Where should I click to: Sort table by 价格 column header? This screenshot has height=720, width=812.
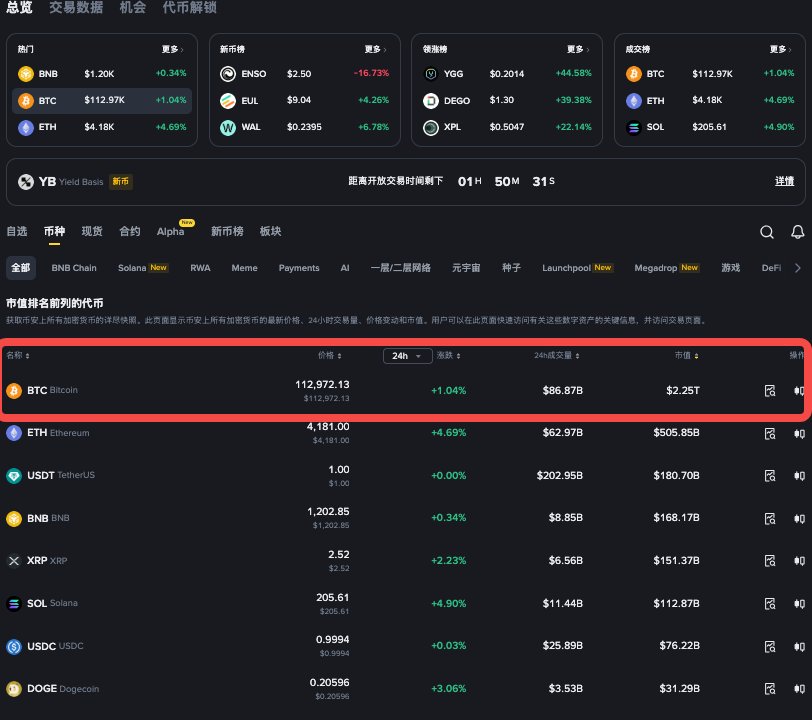[x=330, y=356]
